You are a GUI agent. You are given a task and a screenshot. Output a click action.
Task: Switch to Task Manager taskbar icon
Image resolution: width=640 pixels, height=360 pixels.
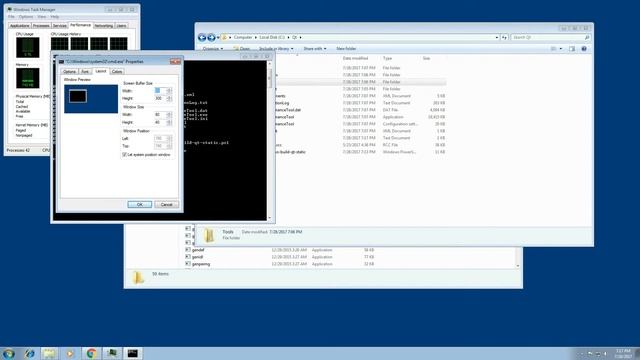(x=112, y=353)
